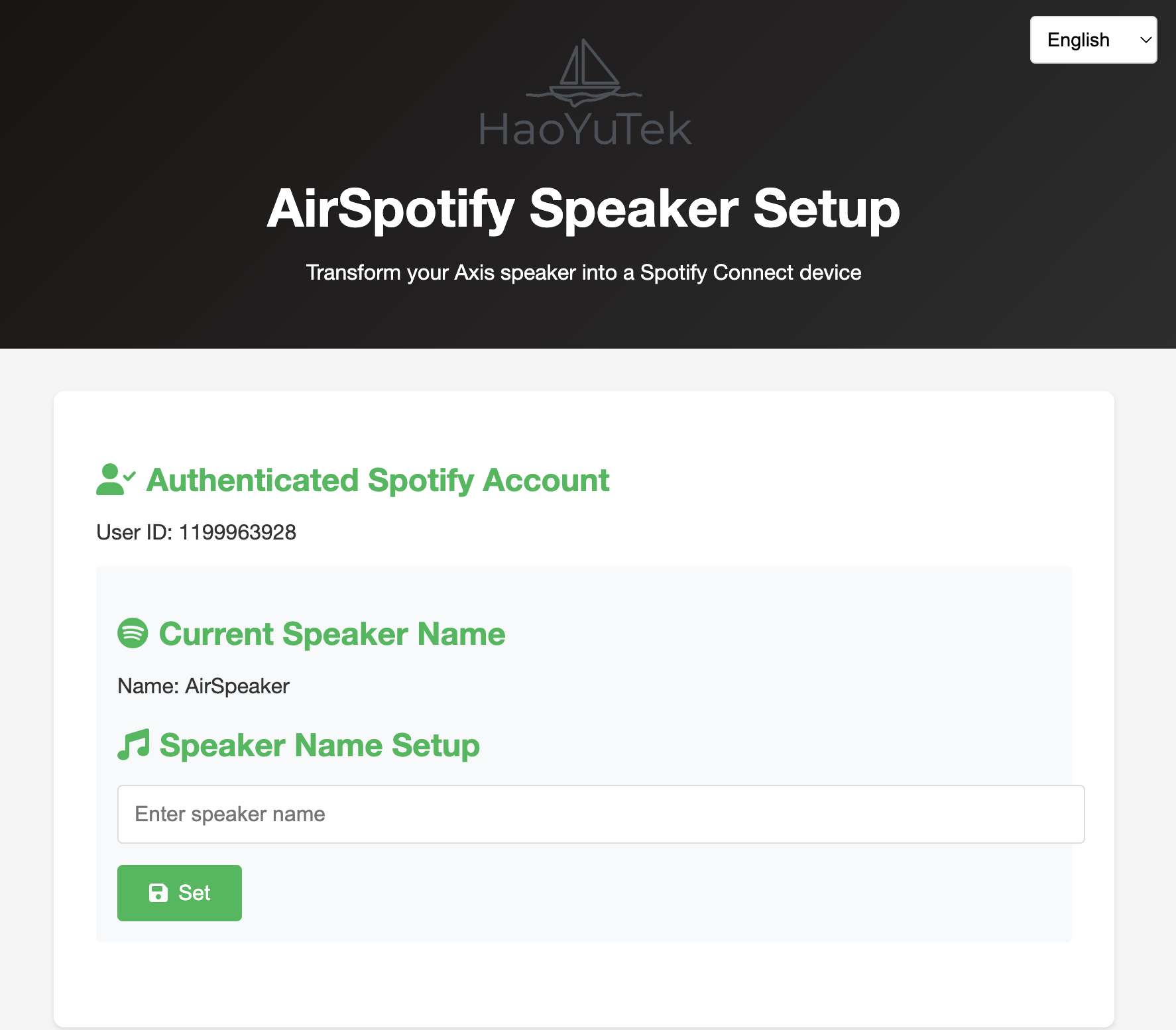
Task: Click the "Name:" label text
Action: [x=148, y=686]
